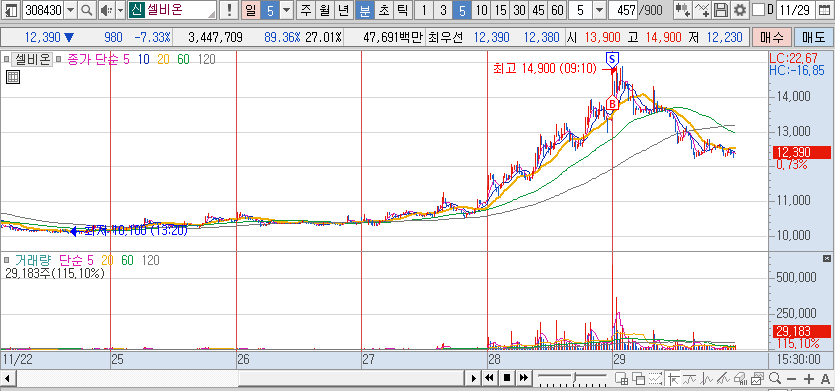Click the 셀비온 chart legend label

point(32,60)
